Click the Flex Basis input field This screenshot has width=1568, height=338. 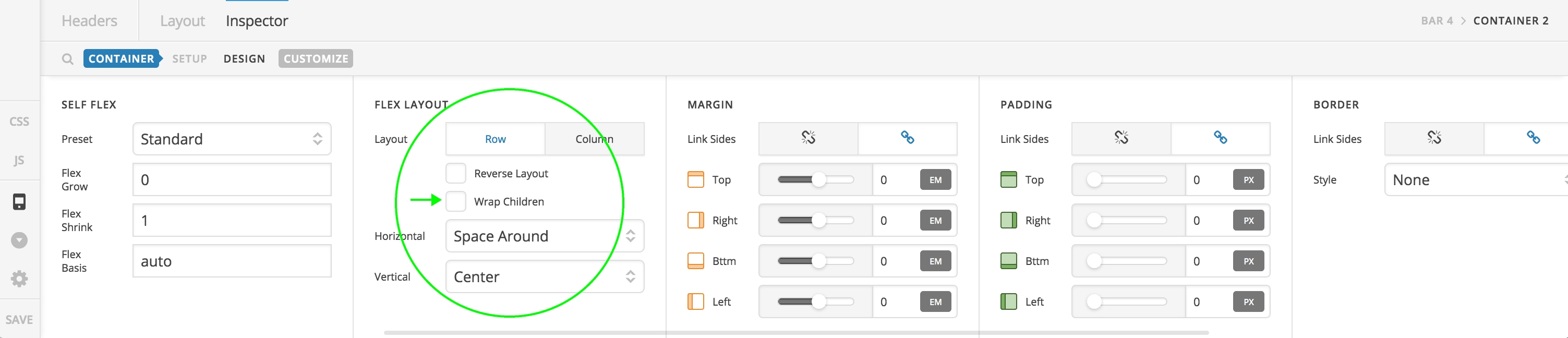(232, 261)
